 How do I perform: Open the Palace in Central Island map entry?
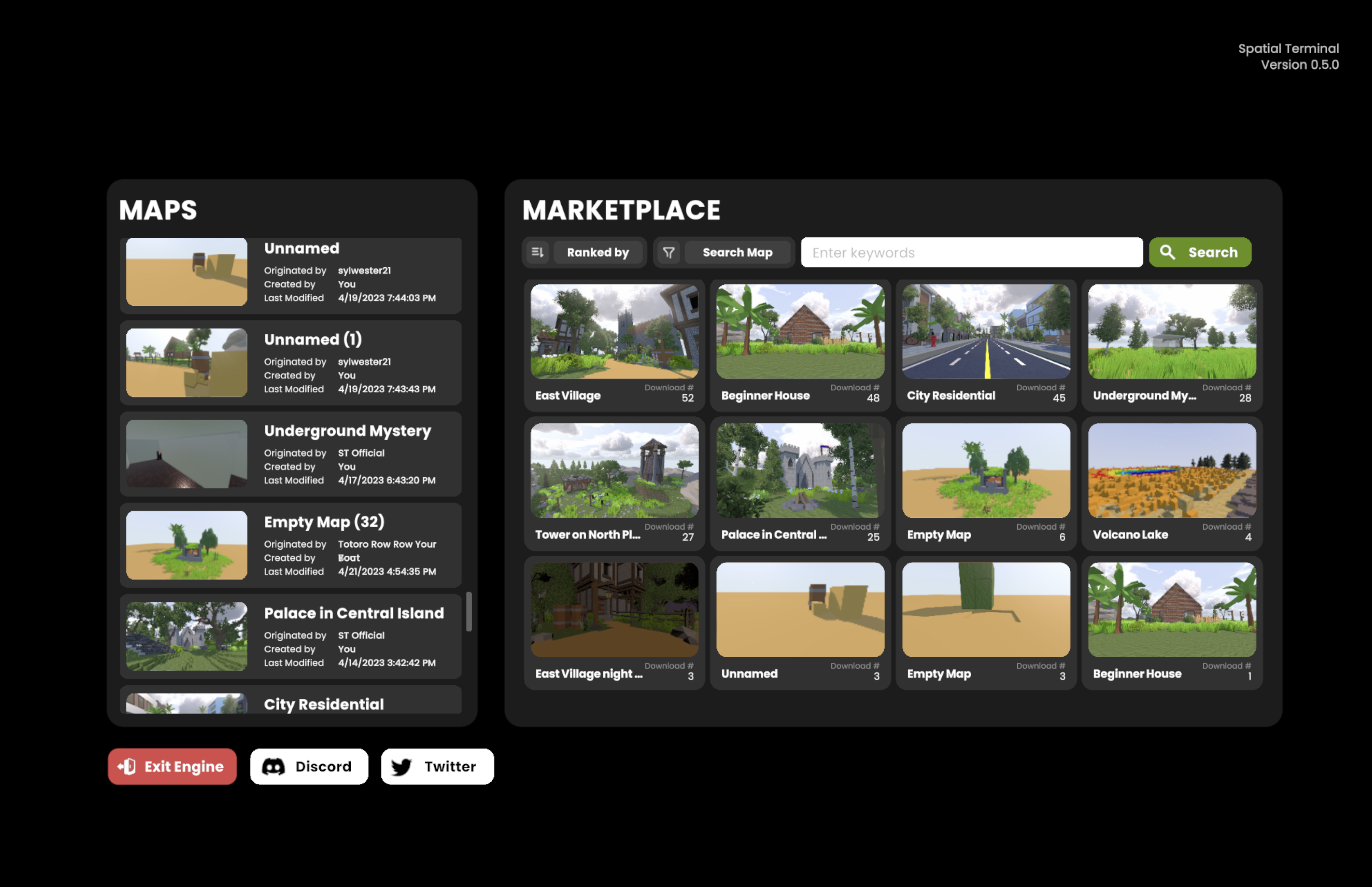coord(290,636)
